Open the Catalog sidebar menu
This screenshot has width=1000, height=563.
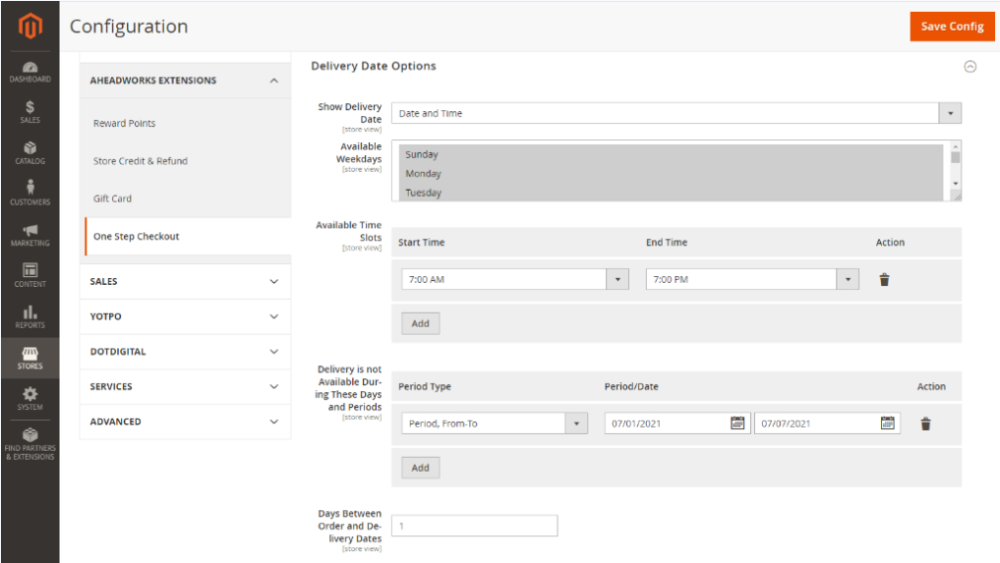tap(30, 153)
